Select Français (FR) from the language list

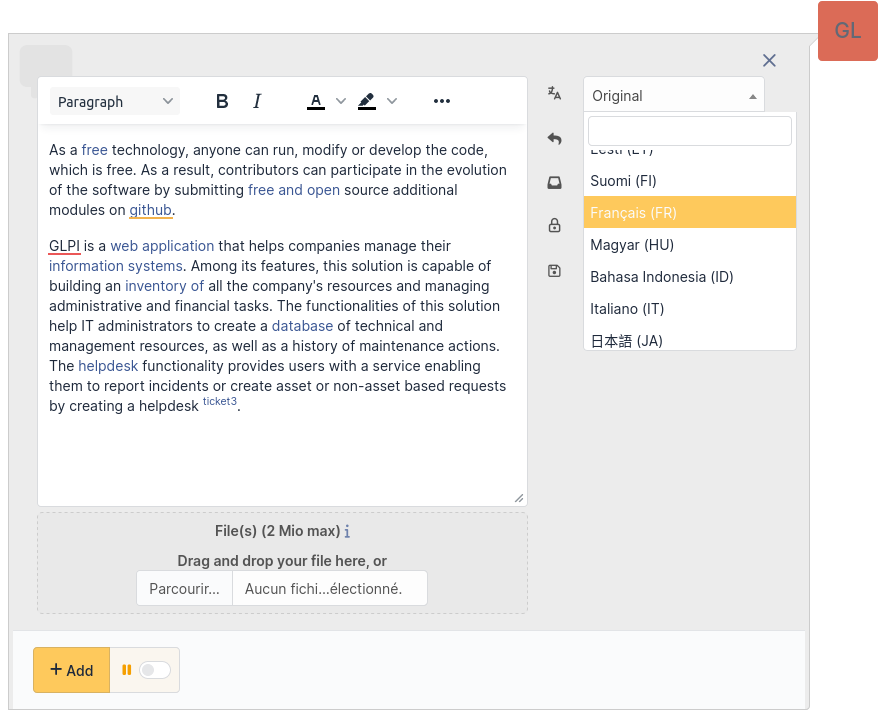(689, 213)
